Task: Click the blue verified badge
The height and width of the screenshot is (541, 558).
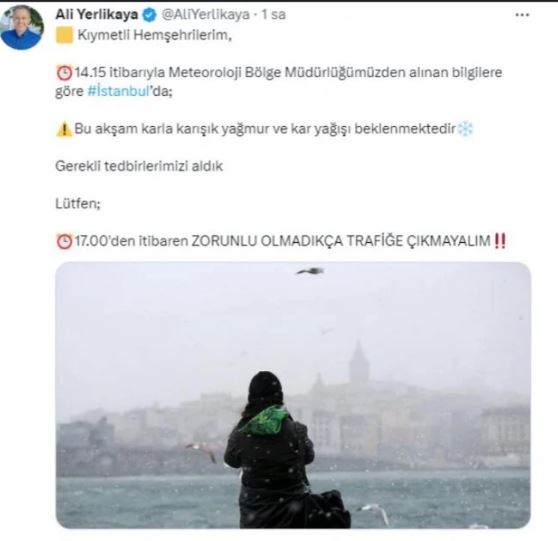Action: tap(149, 15)
